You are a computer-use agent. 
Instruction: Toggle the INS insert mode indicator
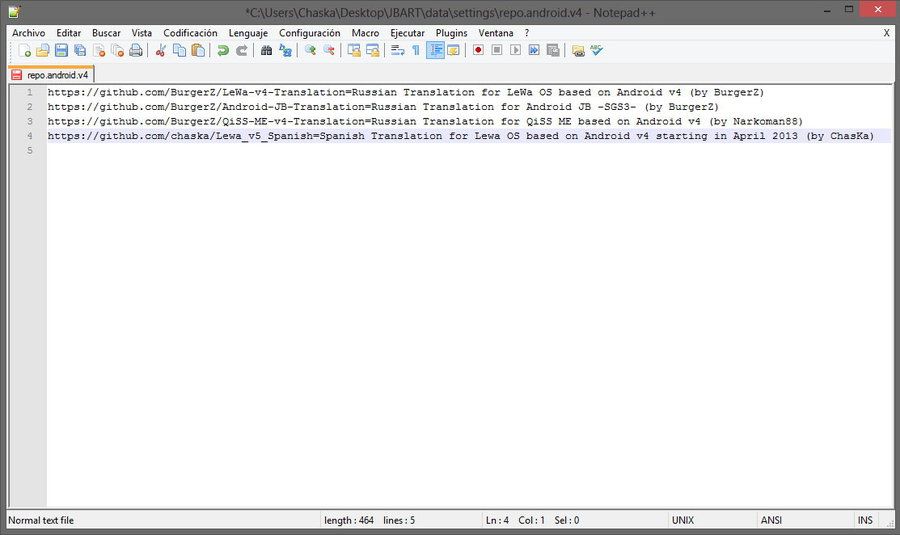pyautogui.click(x=865, y=521)
